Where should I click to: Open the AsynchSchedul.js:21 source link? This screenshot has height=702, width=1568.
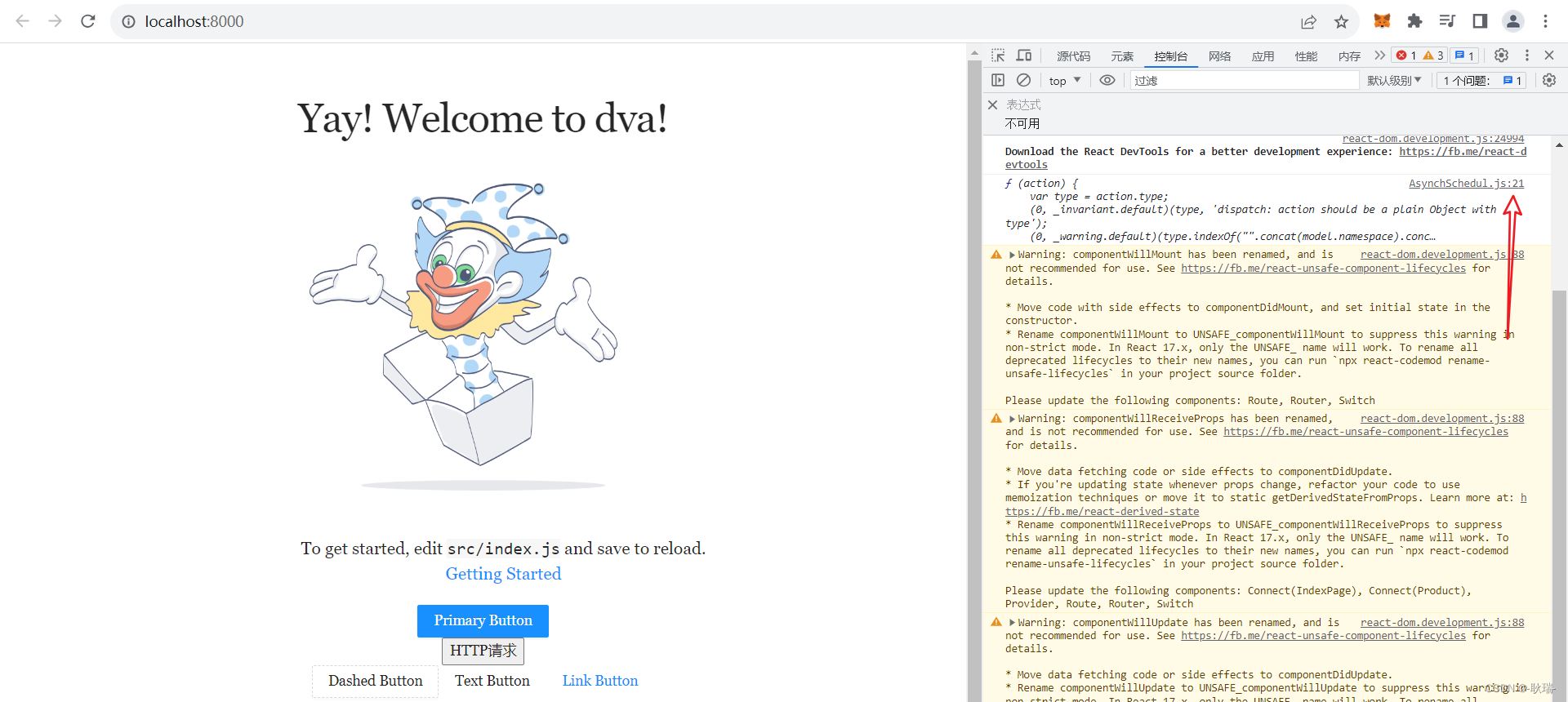pos(1466,184)
